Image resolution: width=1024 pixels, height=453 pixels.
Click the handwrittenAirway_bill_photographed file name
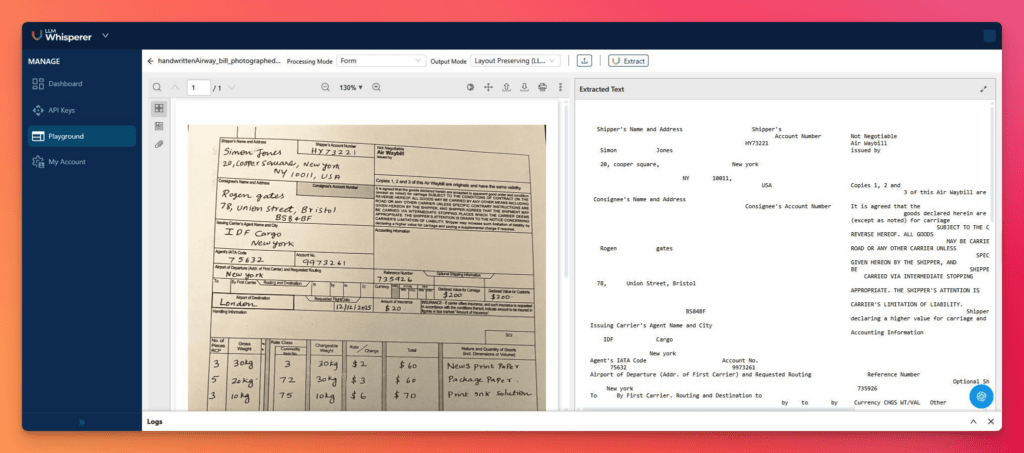(x=219, y=61)
